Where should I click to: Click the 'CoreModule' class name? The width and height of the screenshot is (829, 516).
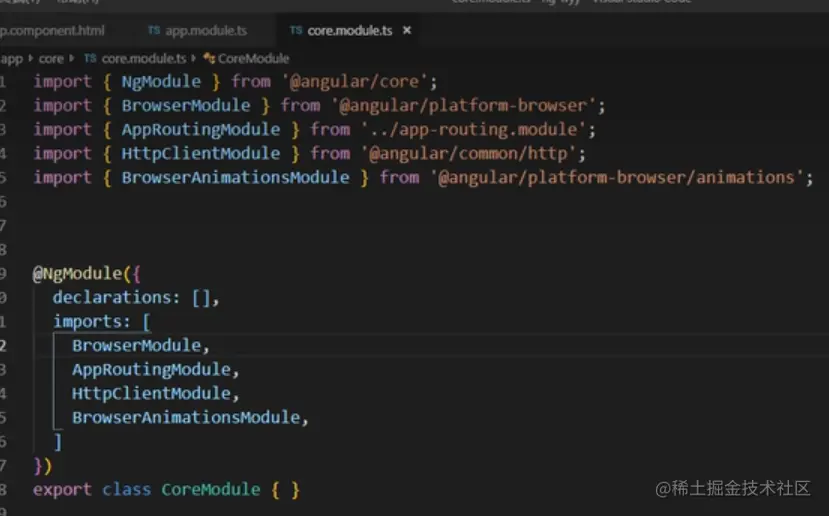coord(210,489)
